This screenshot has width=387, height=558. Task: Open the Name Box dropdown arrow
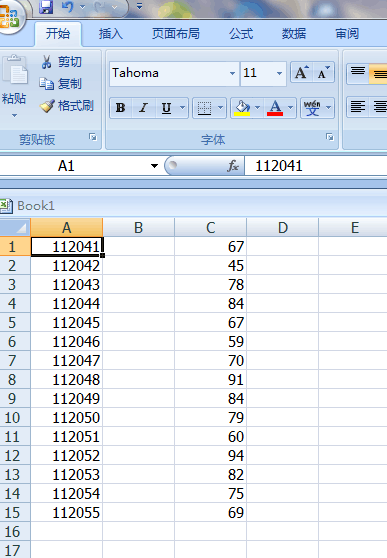click(154, 166)
